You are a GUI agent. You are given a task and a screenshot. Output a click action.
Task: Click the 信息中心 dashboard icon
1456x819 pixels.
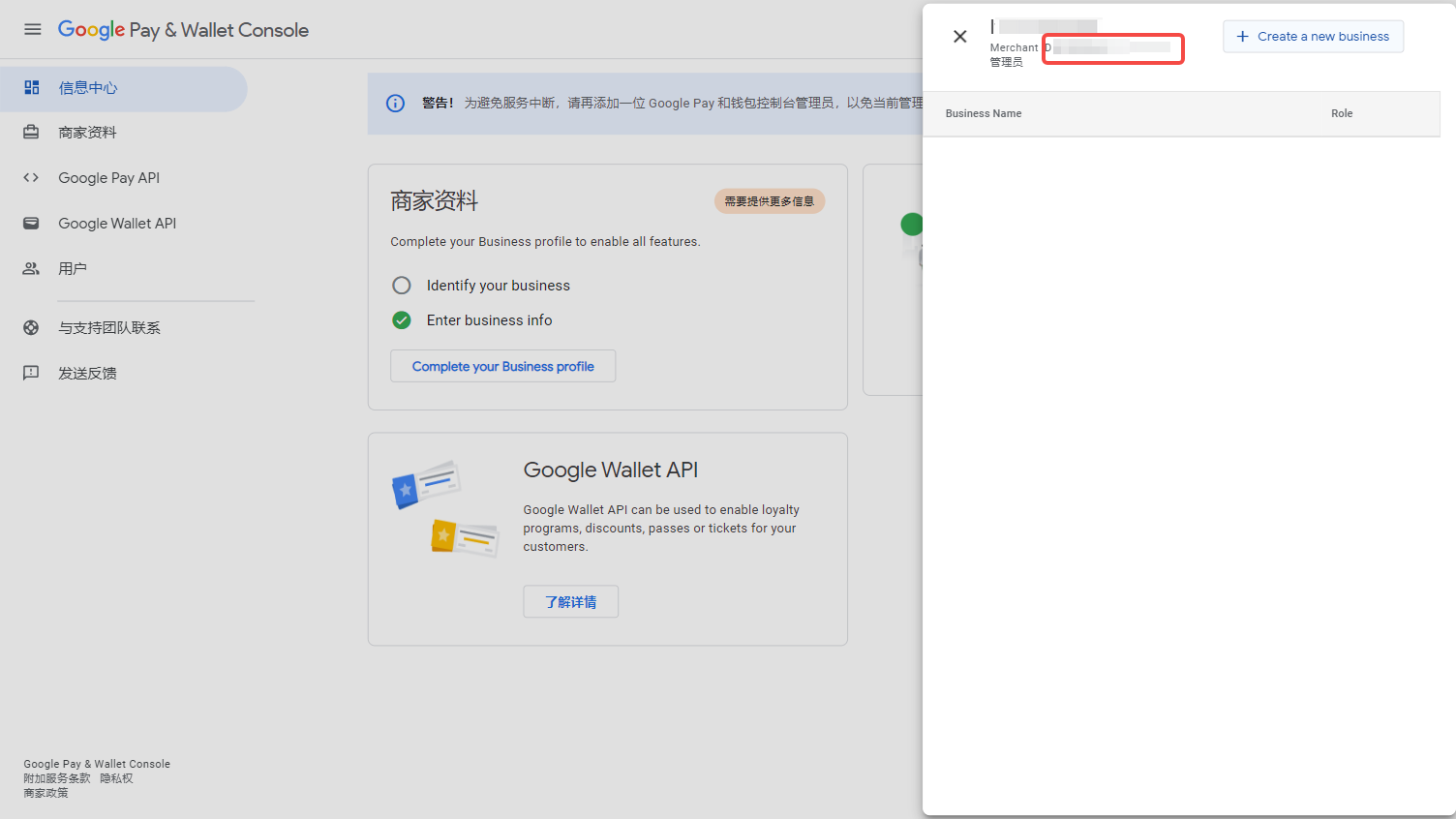tap(32, 88)
